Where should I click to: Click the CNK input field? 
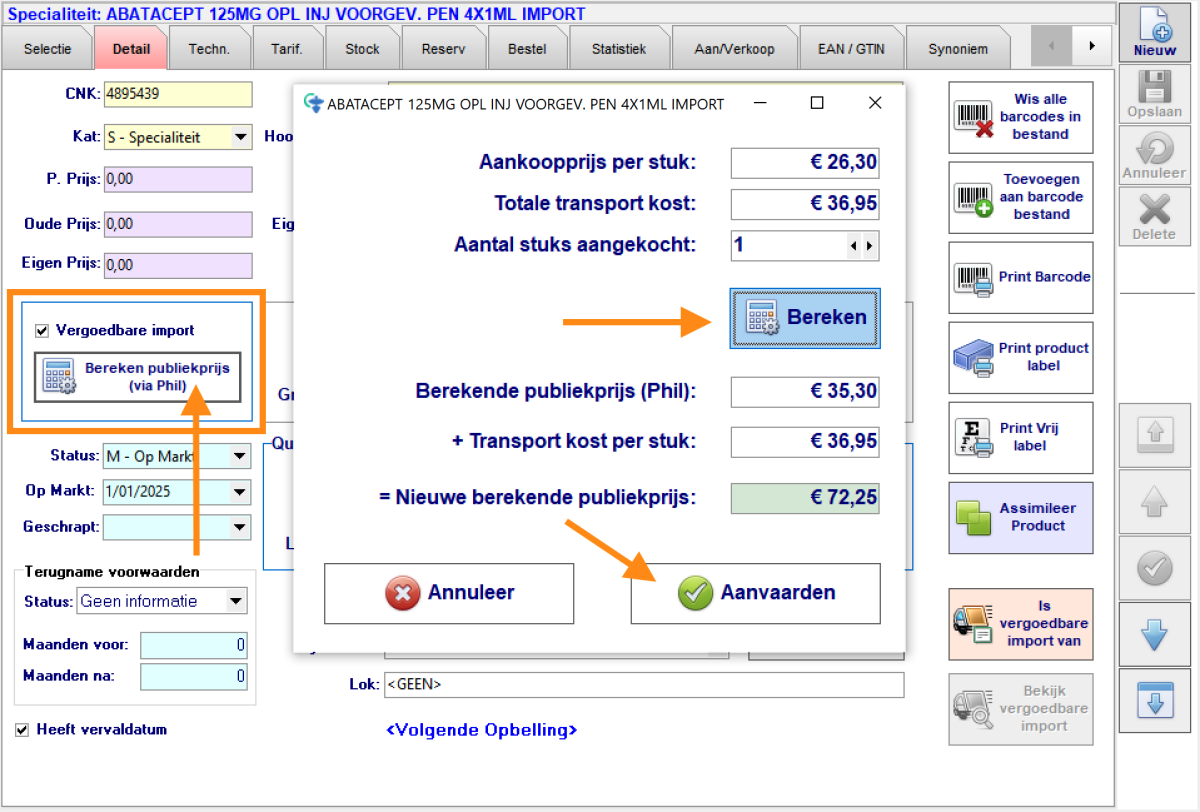tap(177, 94)
